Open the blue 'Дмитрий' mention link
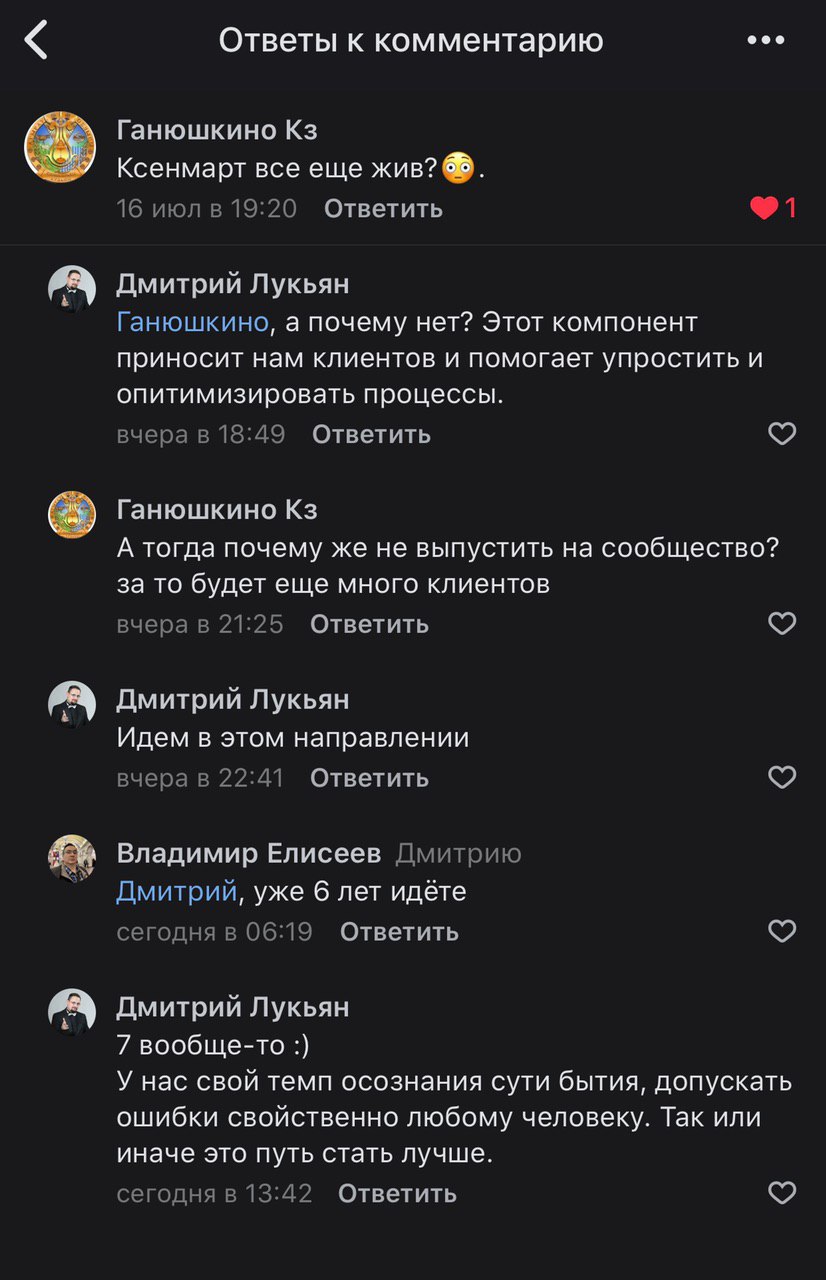826x1280 pixels. (176, 891)
